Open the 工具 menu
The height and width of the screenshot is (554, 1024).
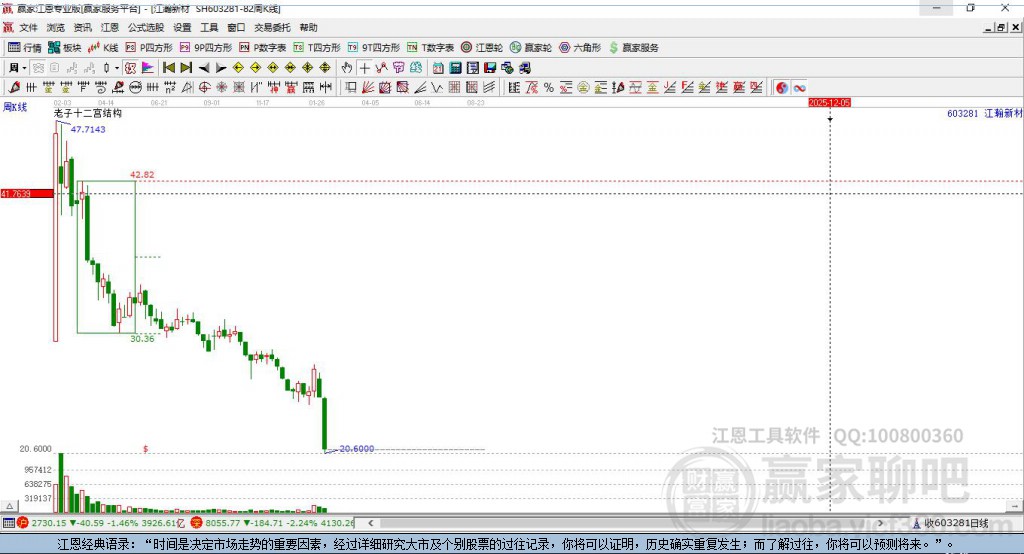[x=209, y=27]
